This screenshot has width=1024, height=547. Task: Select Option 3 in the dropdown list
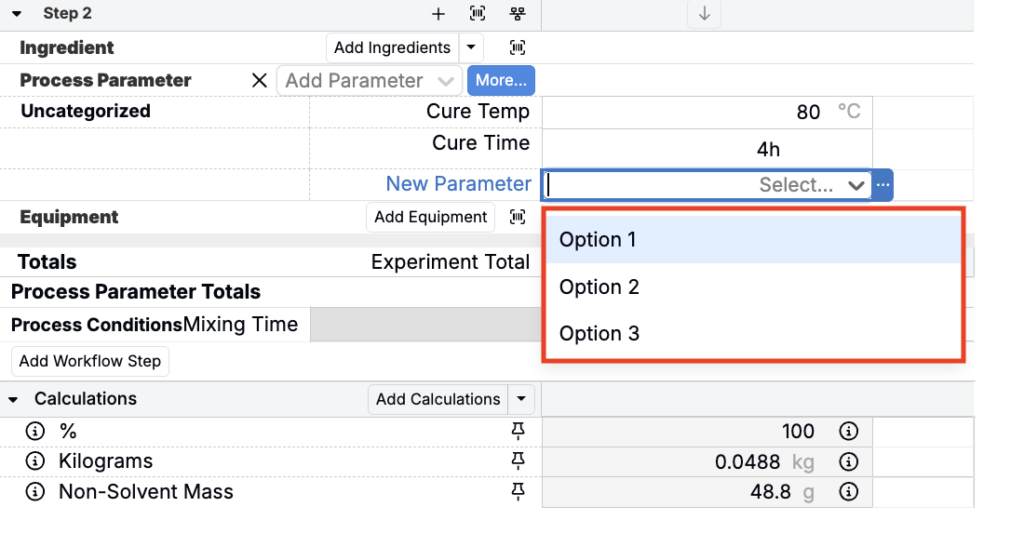[599, 334]
